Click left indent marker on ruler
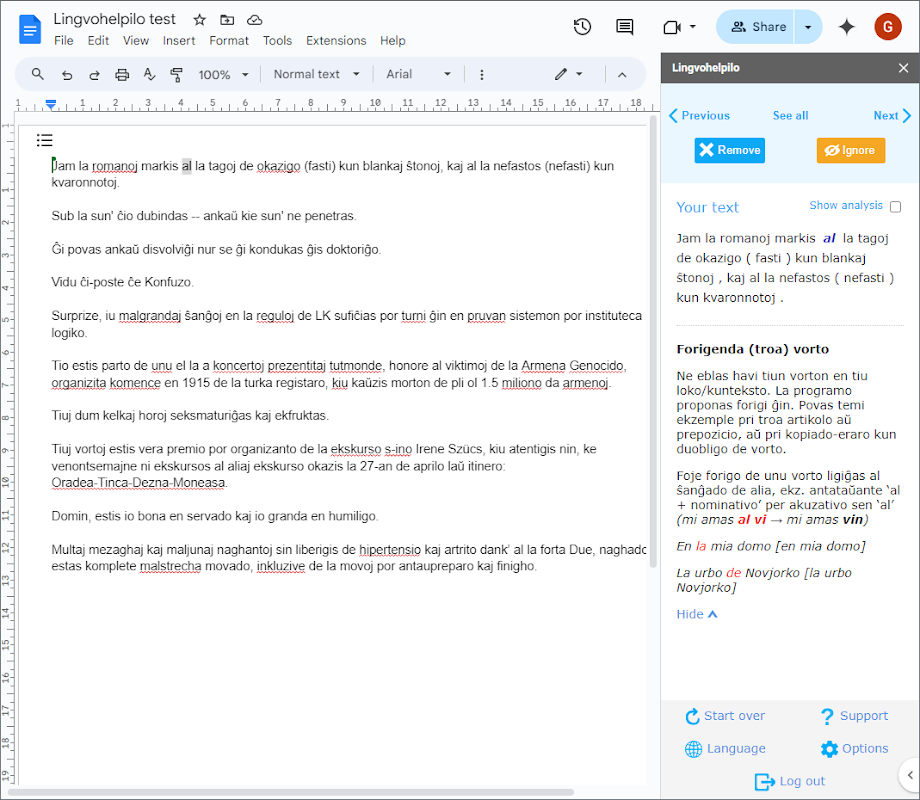The width and height of the screenshot is (920, 800). pyautogui.click(x=51, y=104)
